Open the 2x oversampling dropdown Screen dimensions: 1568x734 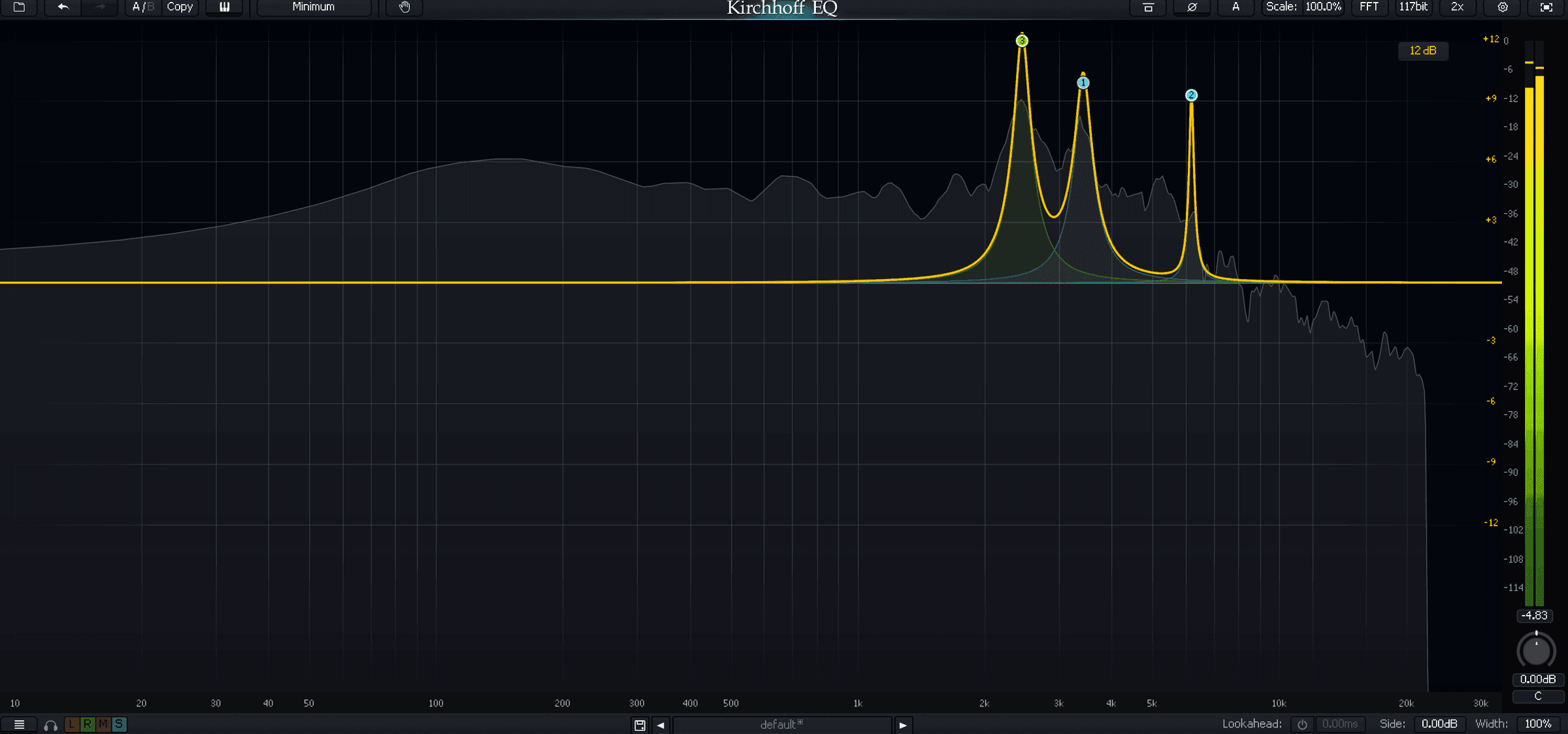point(1458,7)
